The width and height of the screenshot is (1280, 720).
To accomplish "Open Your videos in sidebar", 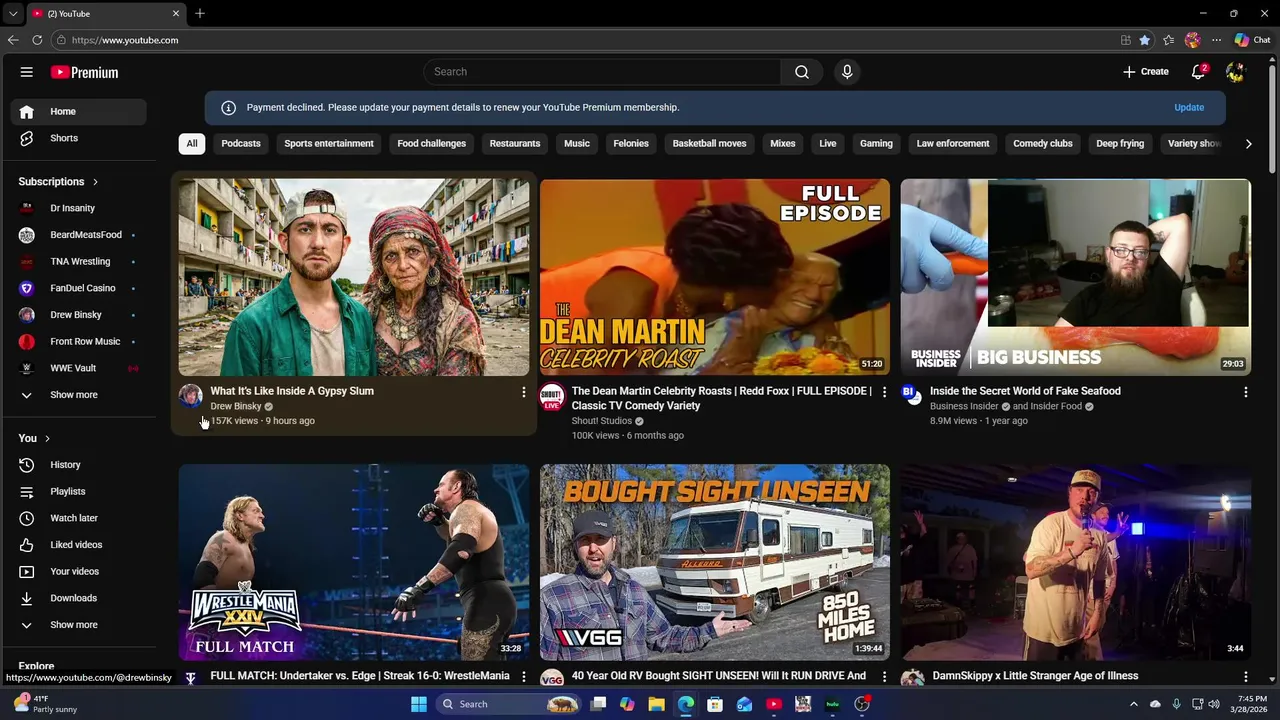I will (78, 572).
